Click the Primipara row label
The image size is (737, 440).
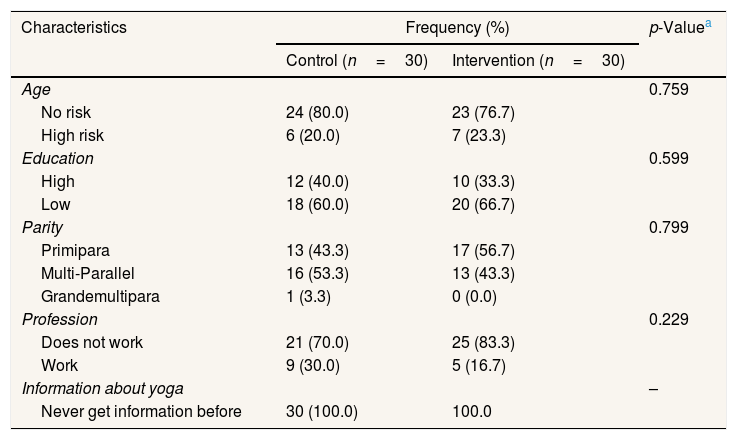[76, 250]
